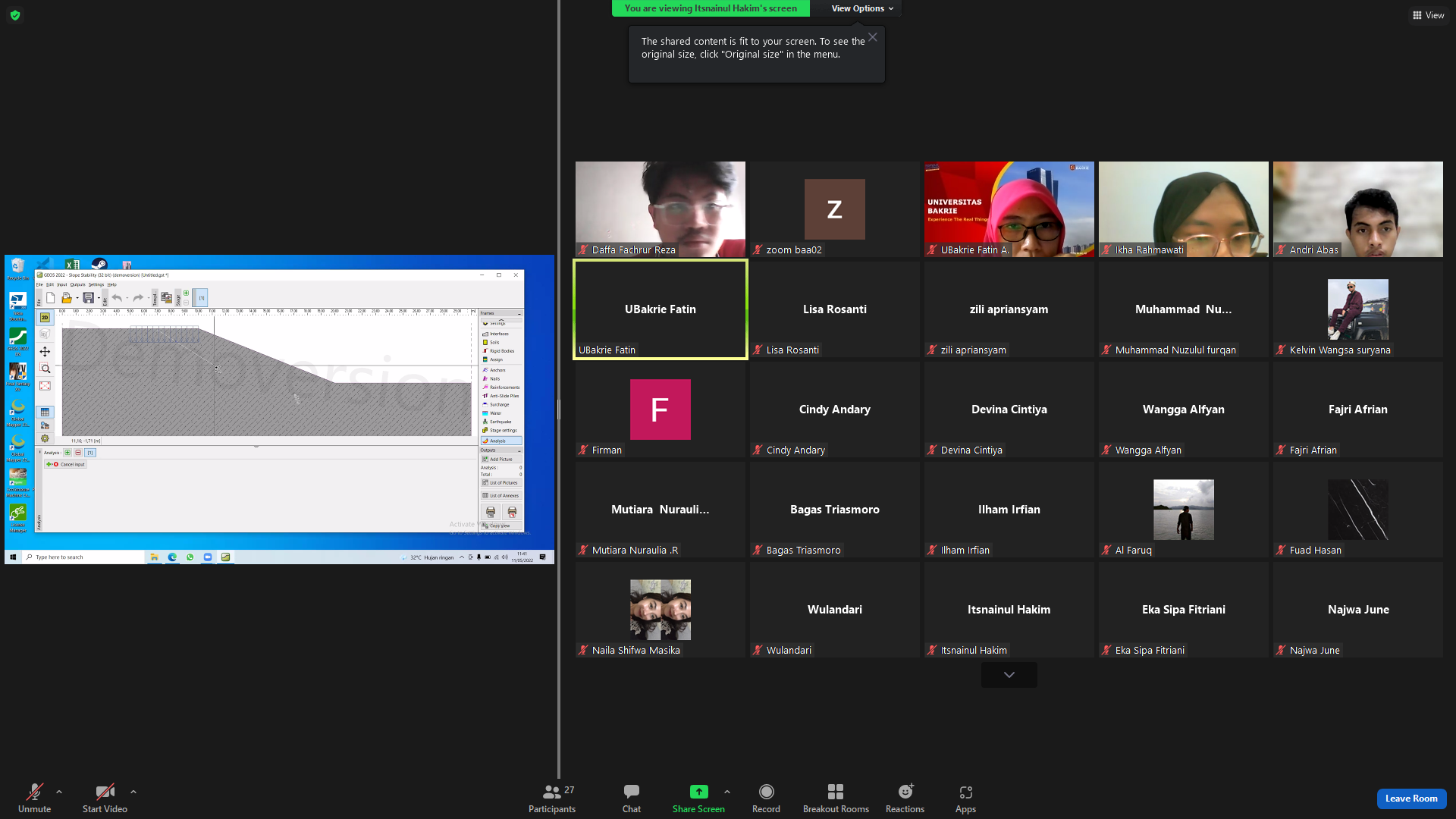Unmute the microphone in Zoom
Image resolution: width=1456 pixels, height=819 pixels.
point(34,799)
